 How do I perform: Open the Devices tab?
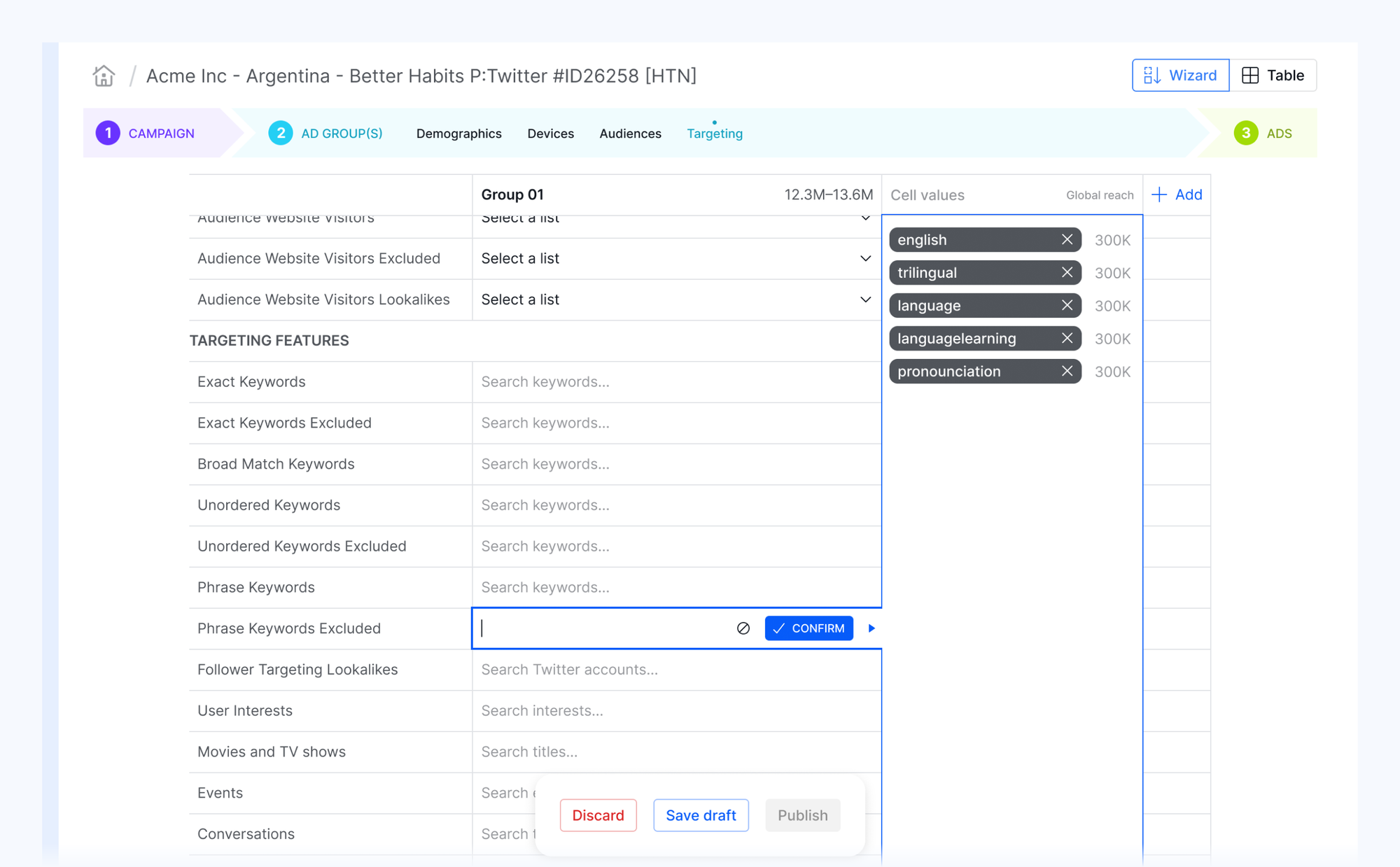click(x=550, y=134)
